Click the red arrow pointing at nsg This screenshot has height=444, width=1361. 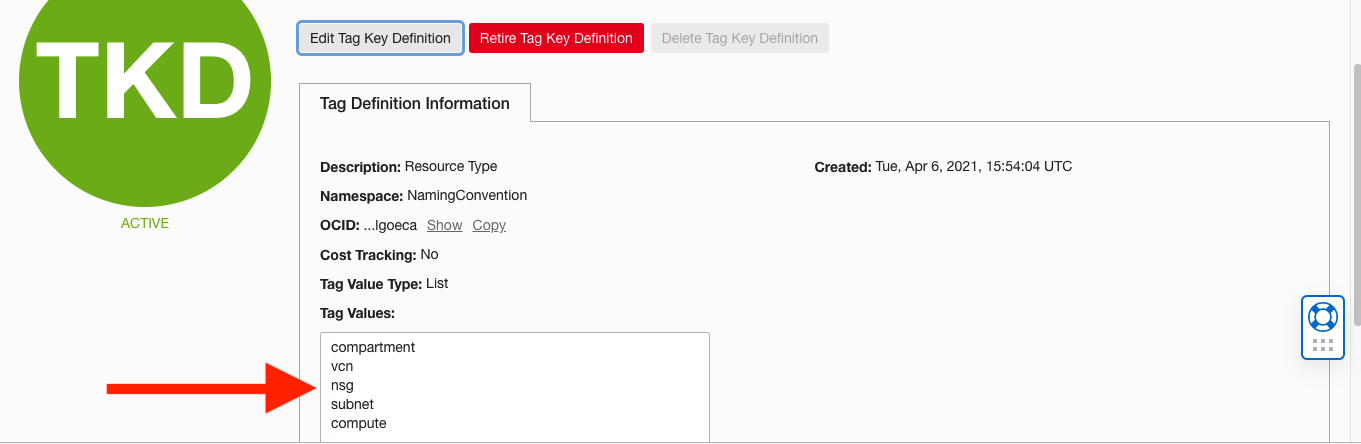tap(210, 387)
